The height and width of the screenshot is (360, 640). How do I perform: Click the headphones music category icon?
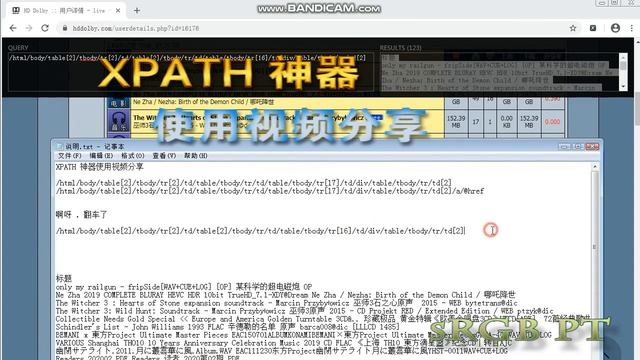[119, 122]
